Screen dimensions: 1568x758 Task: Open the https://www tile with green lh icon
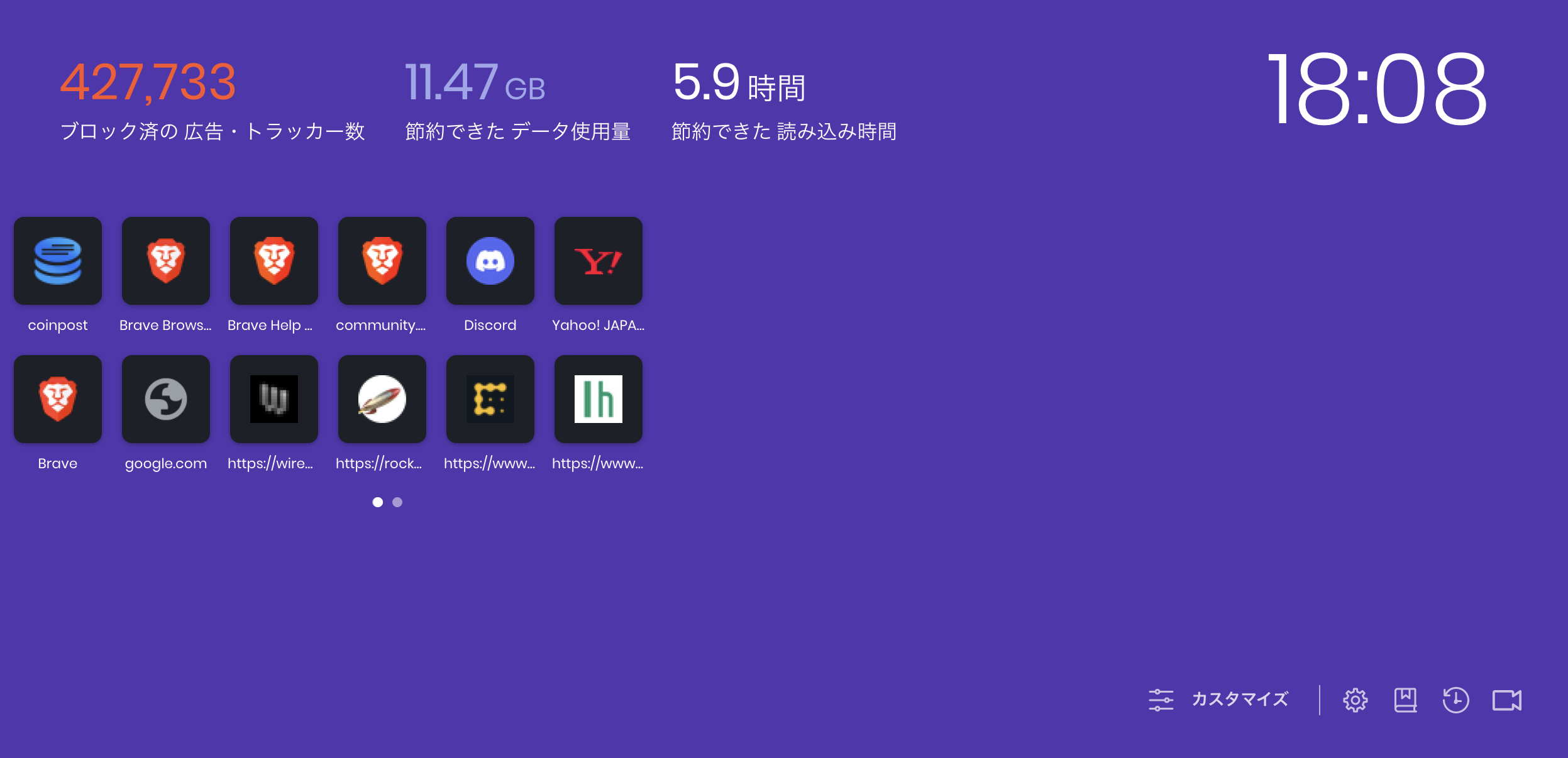pos(599,399)
